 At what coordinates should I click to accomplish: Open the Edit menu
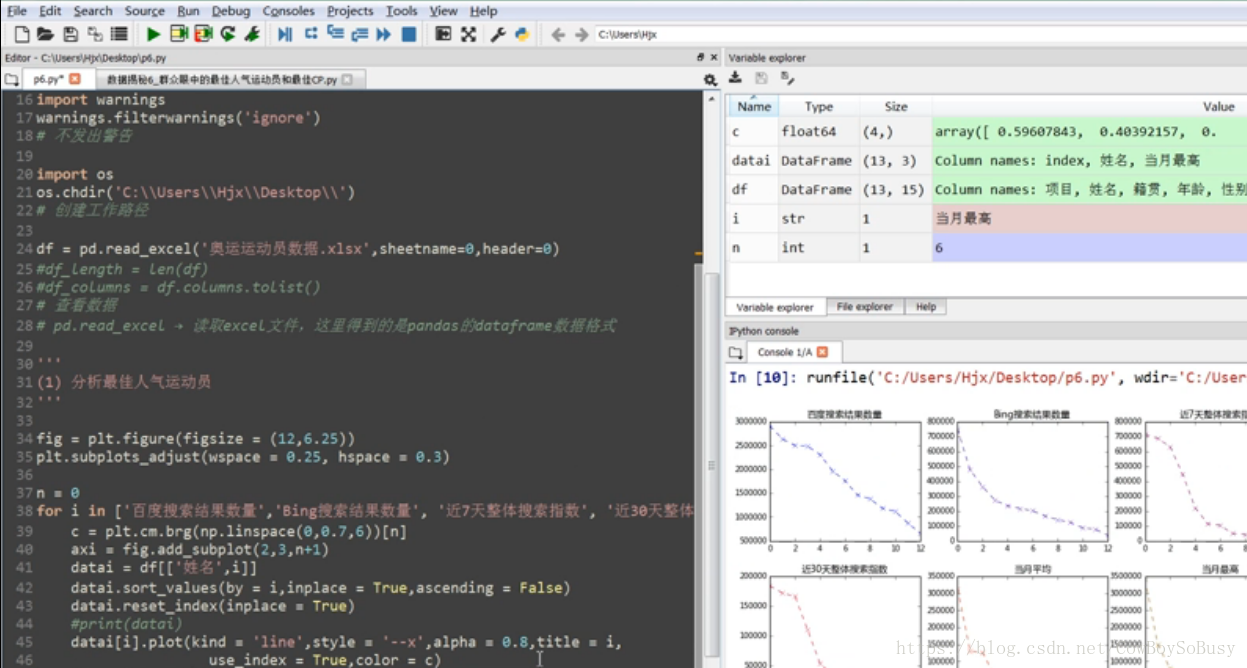point(50,11)
